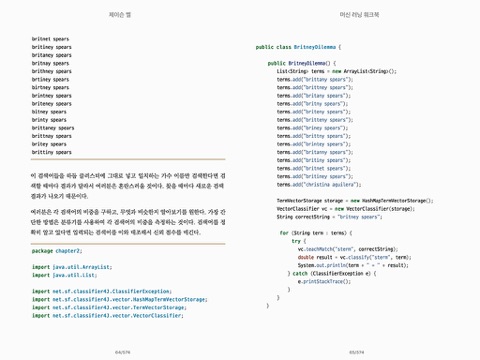Image resolution: width=480 pixels, height=360 pixels.
Task: Click the right page header title
Action: click(x=359, y=15)
